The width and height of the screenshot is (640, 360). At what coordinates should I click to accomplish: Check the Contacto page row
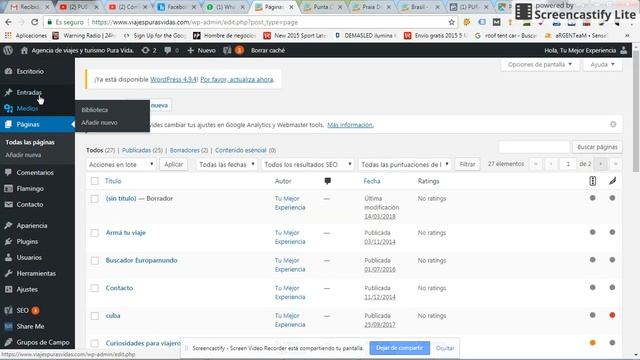95,288
